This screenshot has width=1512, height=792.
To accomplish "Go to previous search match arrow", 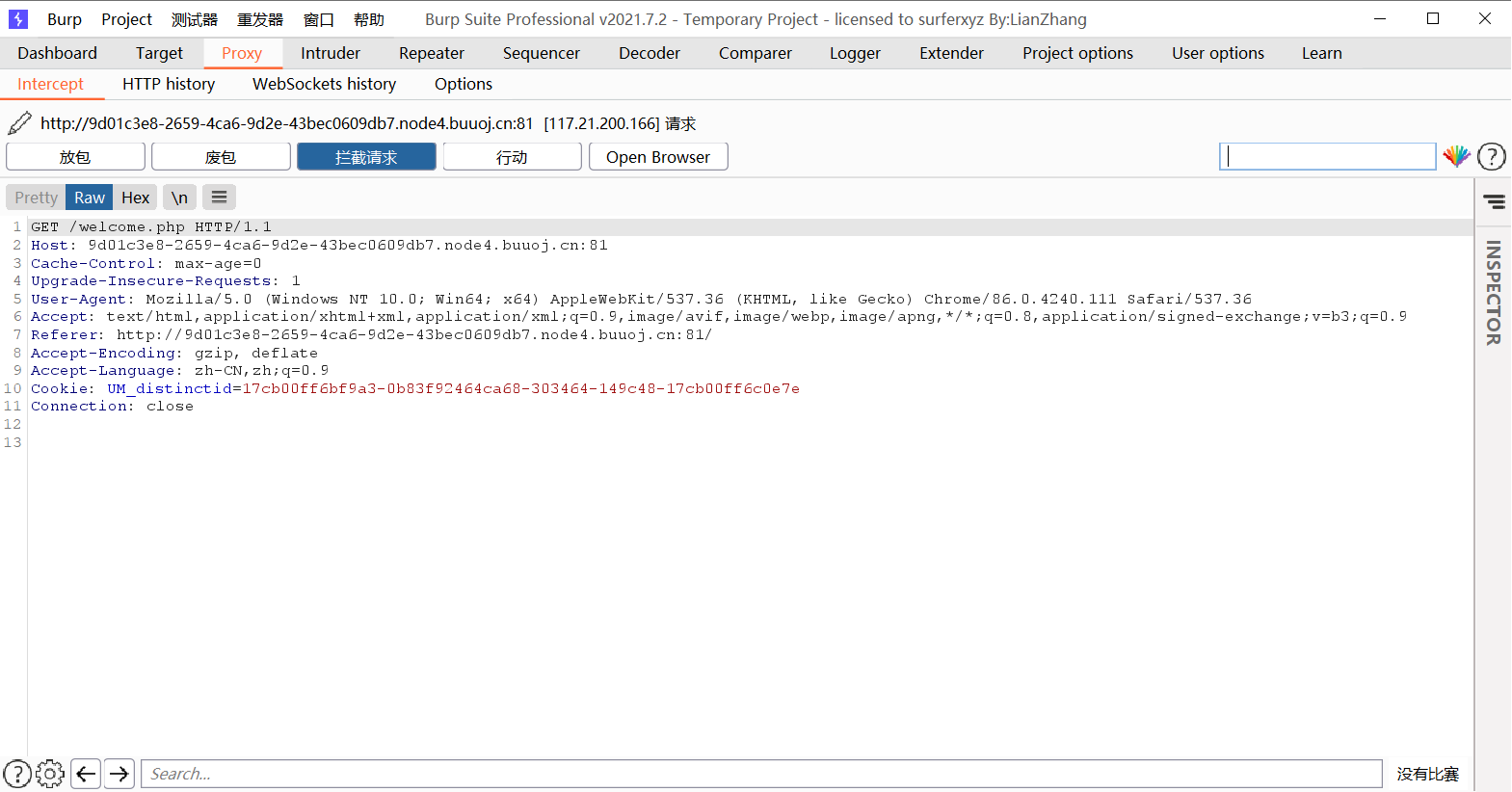I will click(86, 774).
